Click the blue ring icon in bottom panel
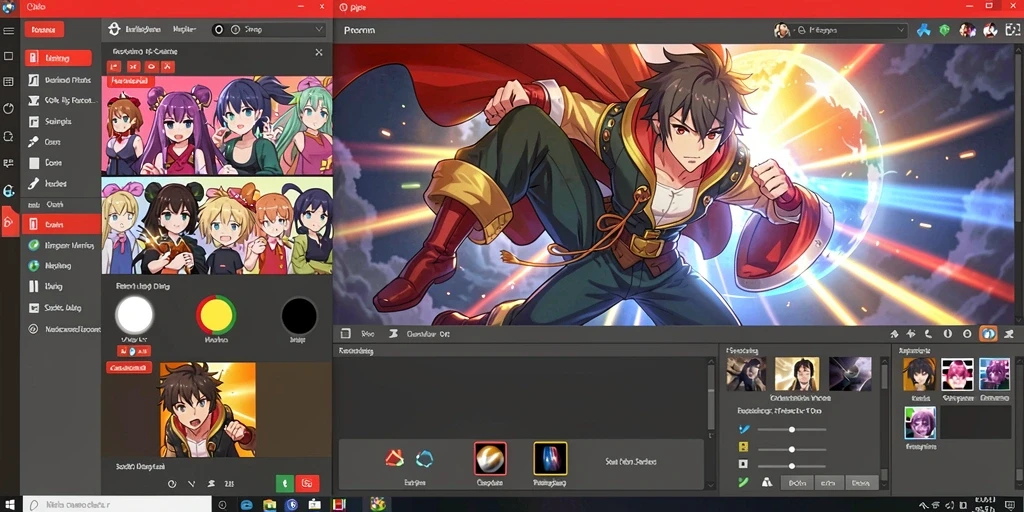Viewport: 1024px width, 512px height. pyautogui.click(x=424, y=458)
